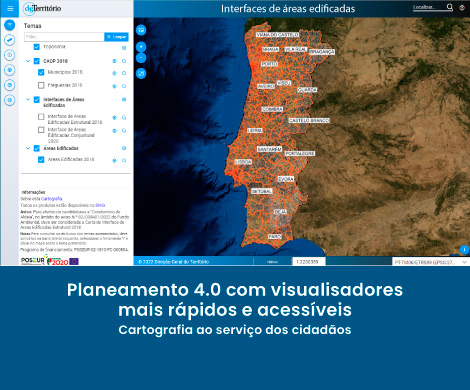Open settings for Interface Conjuntural 2020 layer
This screenshot has height=390, width=470.
click(114, 131)
